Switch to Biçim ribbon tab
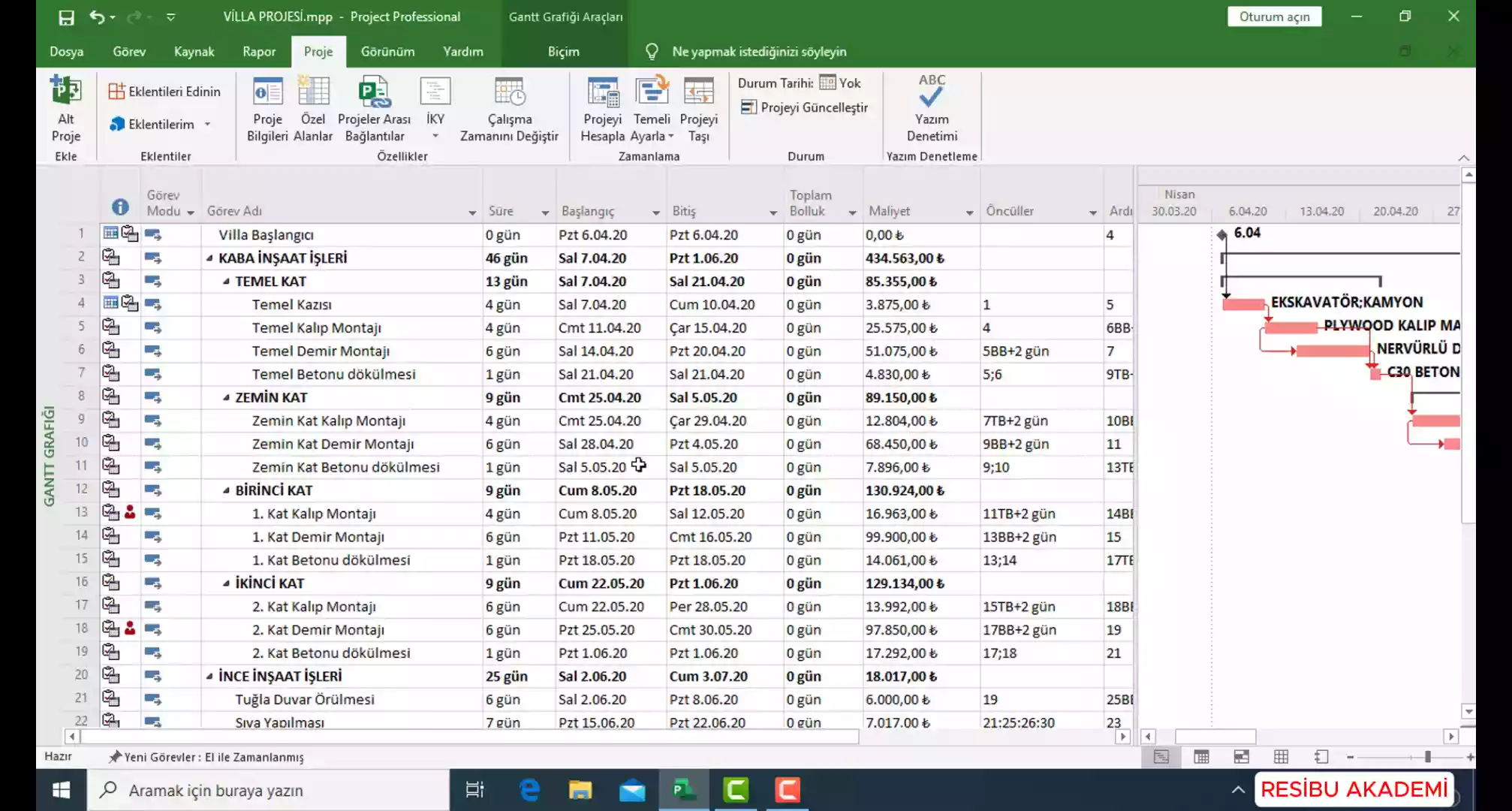1512x811 pixels. [x=563, y=51]
